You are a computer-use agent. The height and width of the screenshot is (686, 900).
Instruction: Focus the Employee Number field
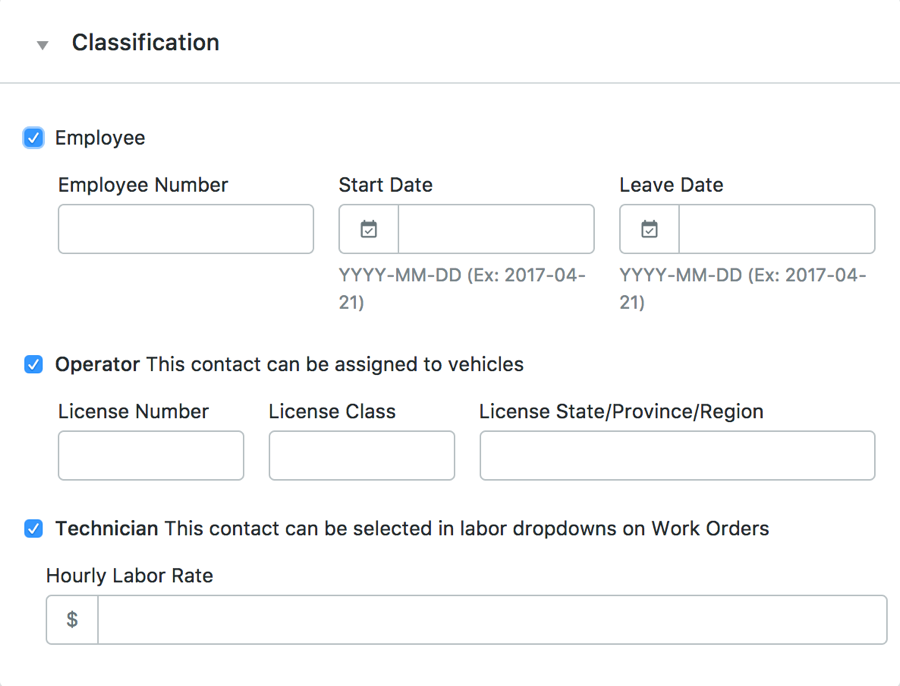pyautogui.click(x=186, y=229)
